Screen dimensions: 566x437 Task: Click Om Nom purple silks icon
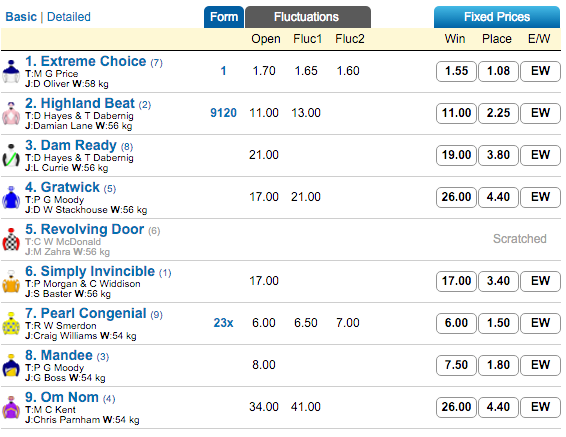tap(11, 407)
